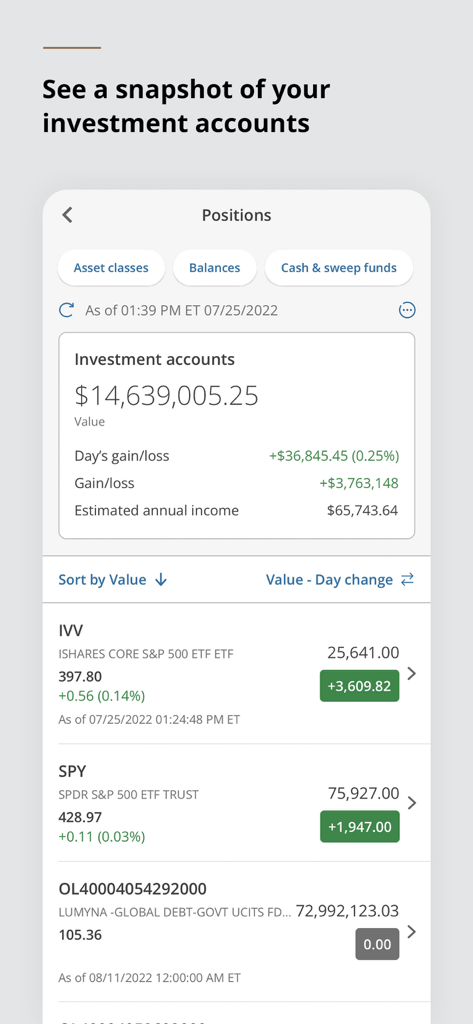This screenshot has width=473, height=1024.
Task: Swap column view with the arrows icon
Action: click(408, 579)
